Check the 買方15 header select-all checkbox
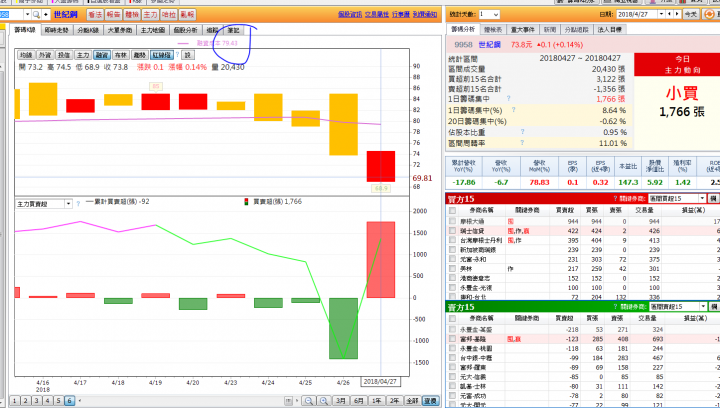Viewport: 720px width, 408px height. click(x=453, y=210)
